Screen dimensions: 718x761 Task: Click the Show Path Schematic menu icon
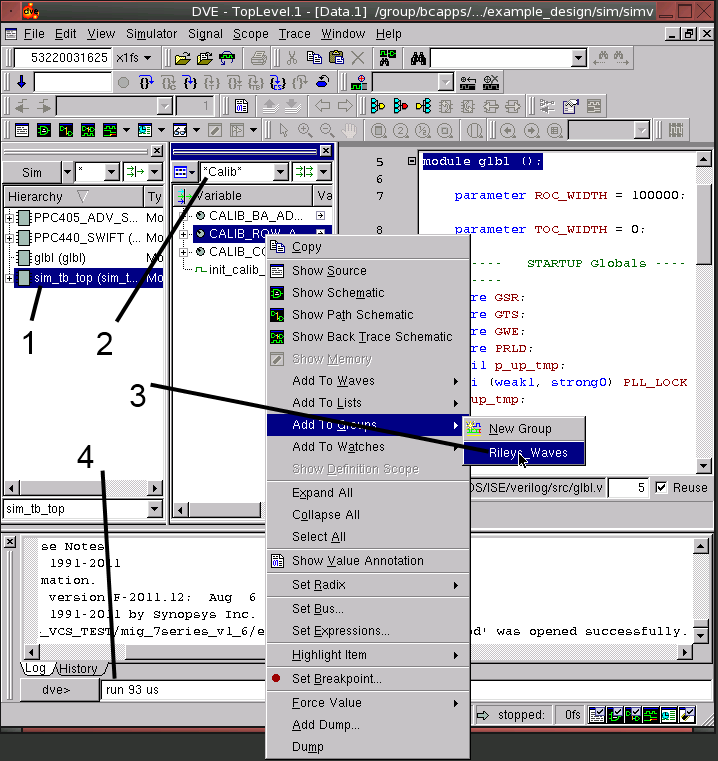pyautogui.click(x=277, y=315)
